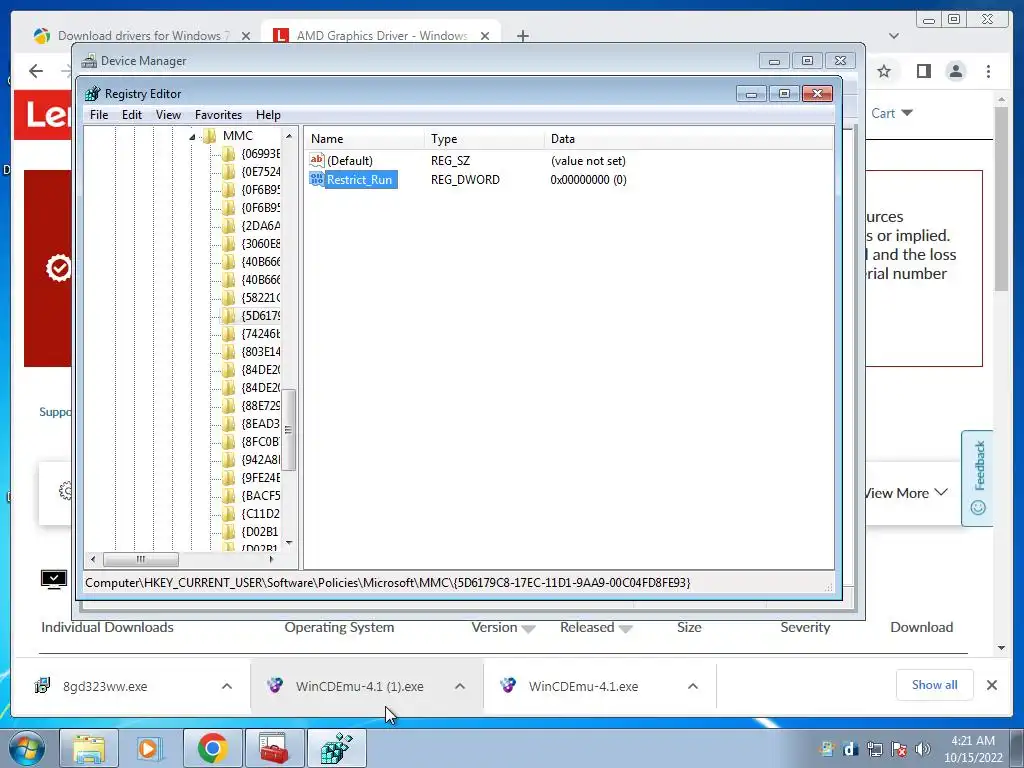Click the tree horizontal scroll right arrow
Screen dimensions: 1024x768
(x=272, y=559)
